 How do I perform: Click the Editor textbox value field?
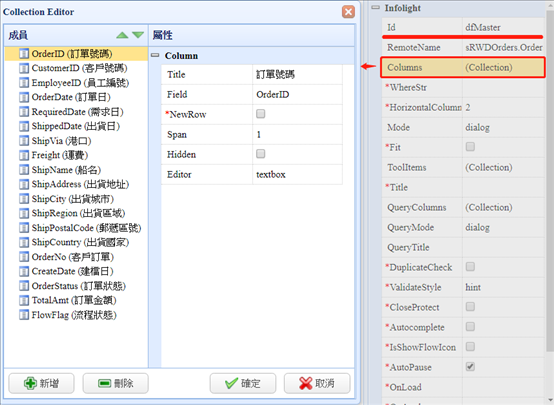point(297,175)
